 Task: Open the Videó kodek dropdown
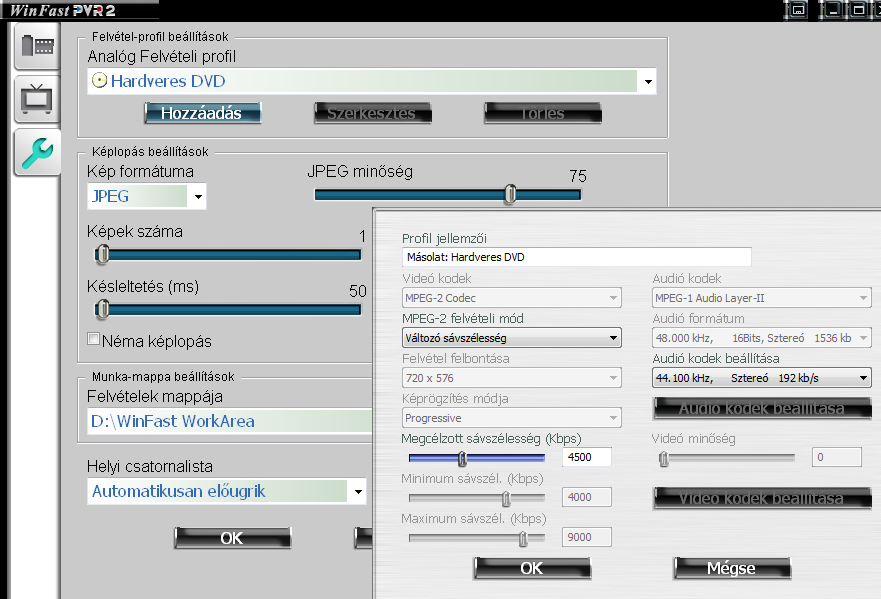pyautogui.click(x=511, y=298)
